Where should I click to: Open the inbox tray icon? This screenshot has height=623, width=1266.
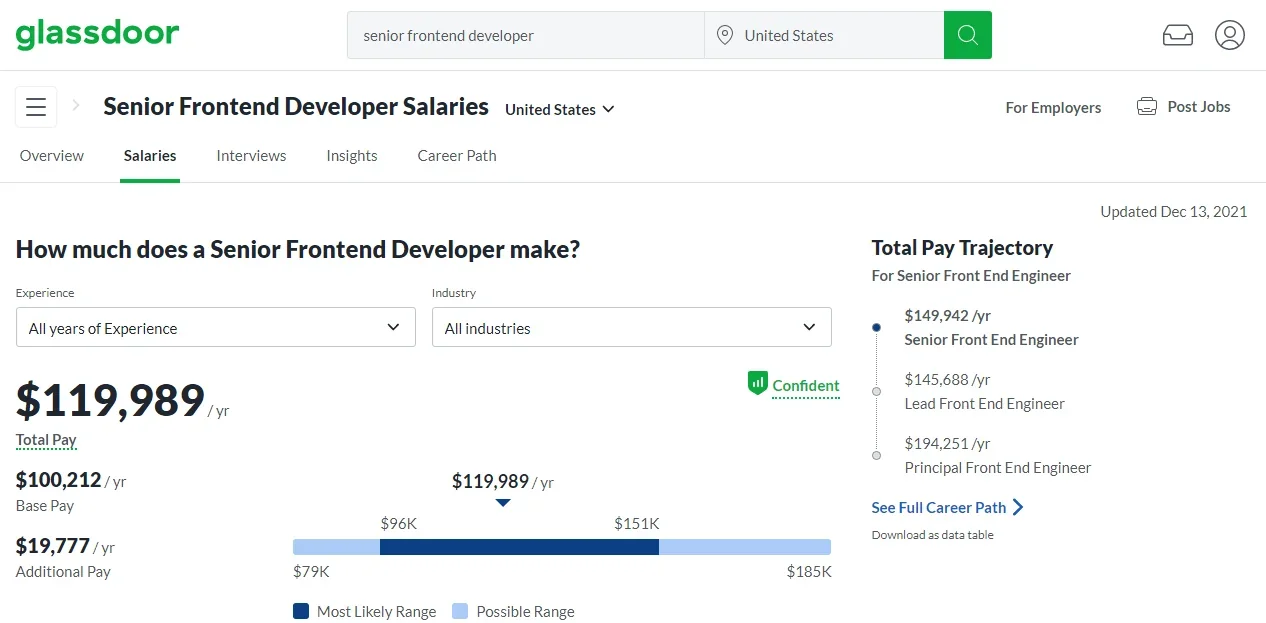[1177, 35]
